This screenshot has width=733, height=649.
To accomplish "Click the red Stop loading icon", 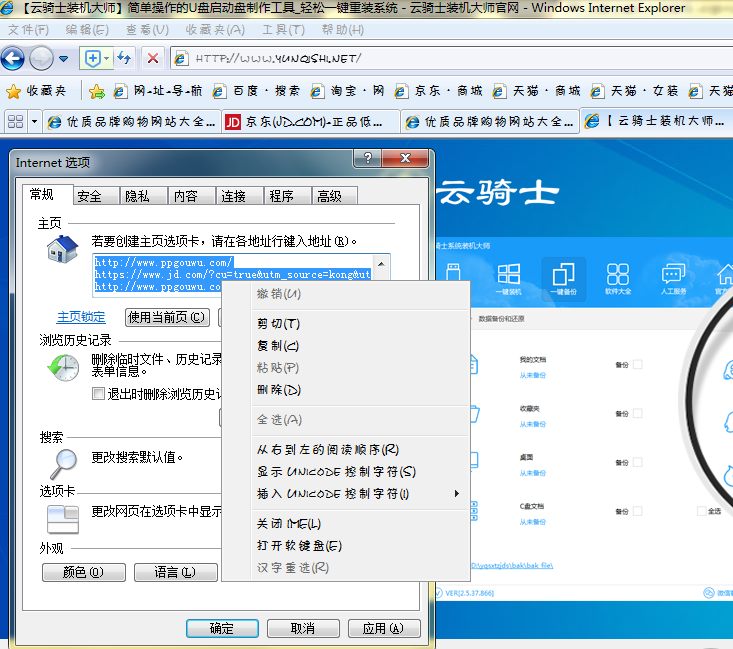I will point(152,58).
